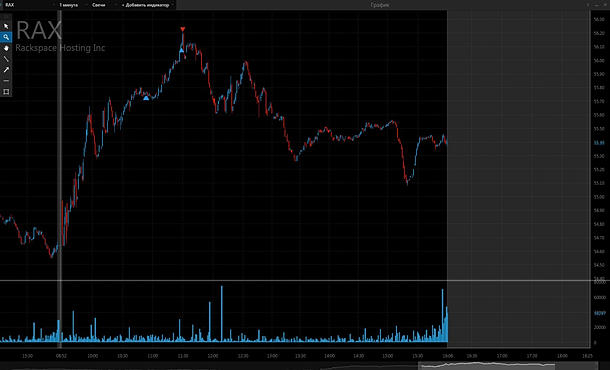
Task: Select the hand pan tool
Action: pyautogui.click(x=6, y=48)
